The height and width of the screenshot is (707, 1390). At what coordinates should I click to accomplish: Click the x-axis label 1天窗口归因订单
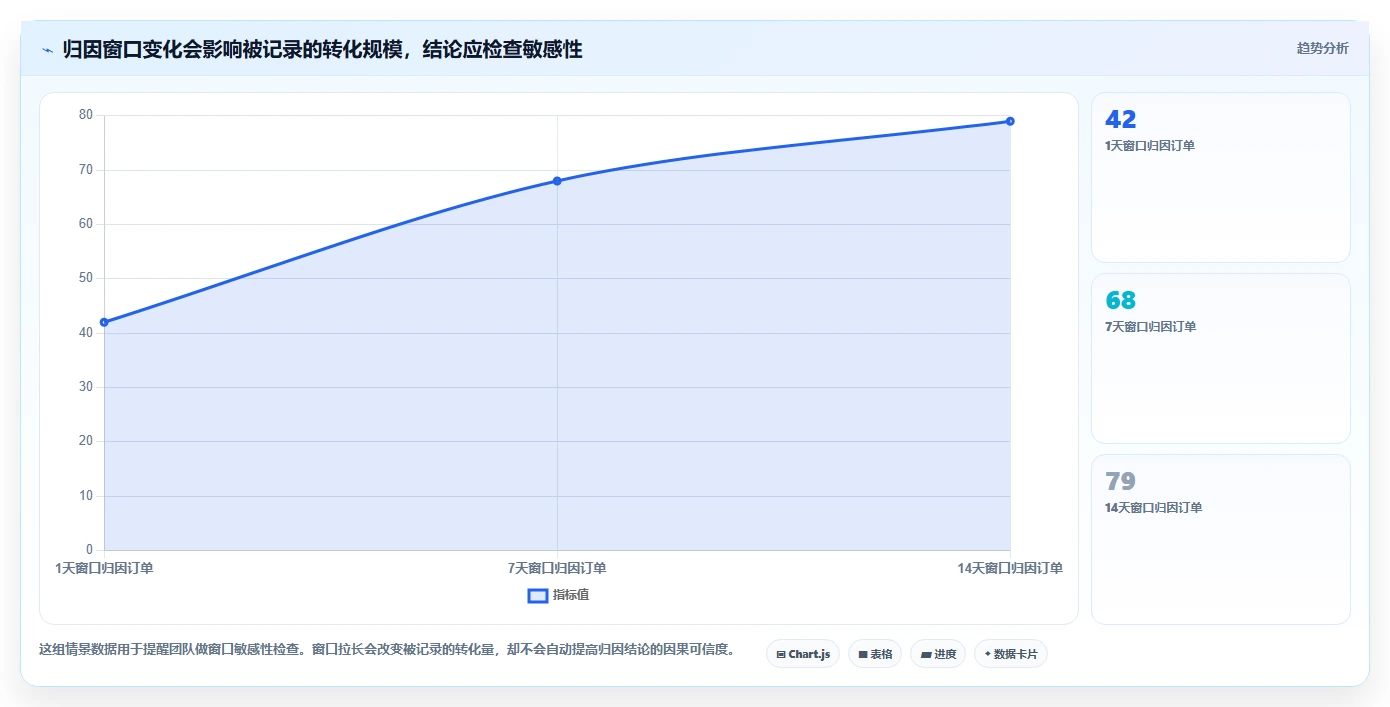tap(104, 568)
